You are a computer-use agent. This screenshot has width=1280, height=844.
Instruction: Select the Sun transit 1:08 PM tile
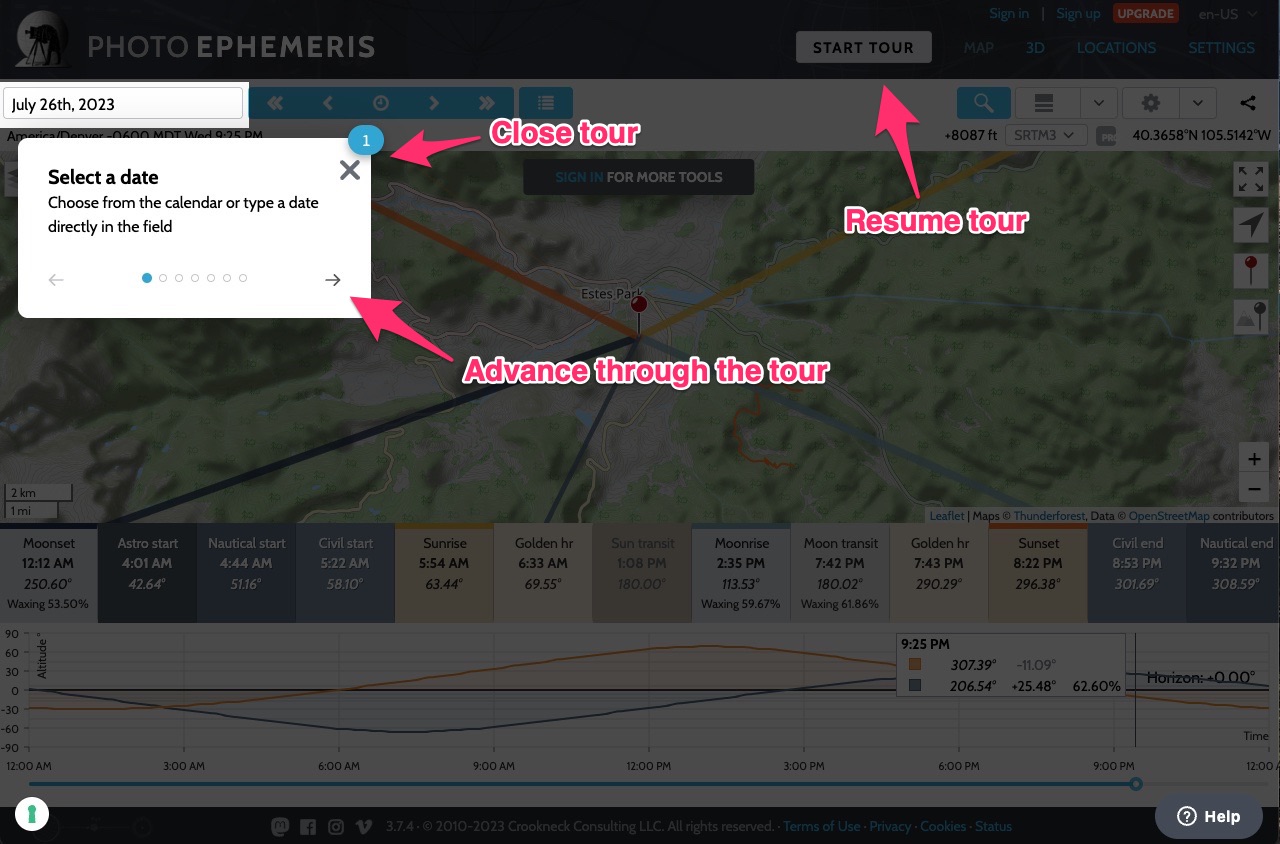pyautogui.click(x=642, y=573)
